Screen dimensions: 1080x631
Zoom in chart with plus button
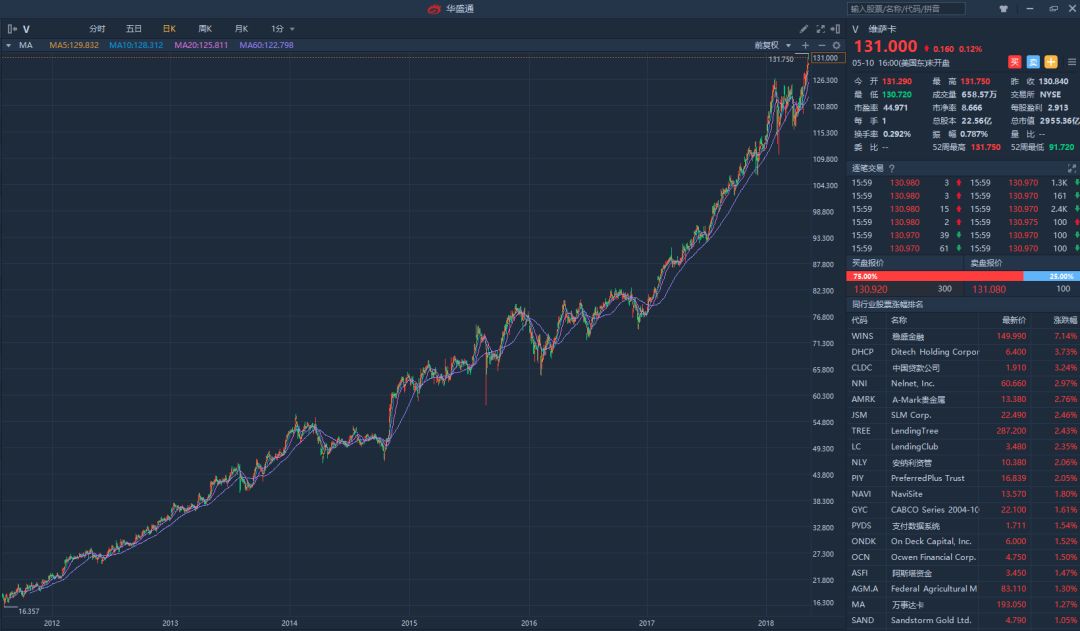coord(806,45)
